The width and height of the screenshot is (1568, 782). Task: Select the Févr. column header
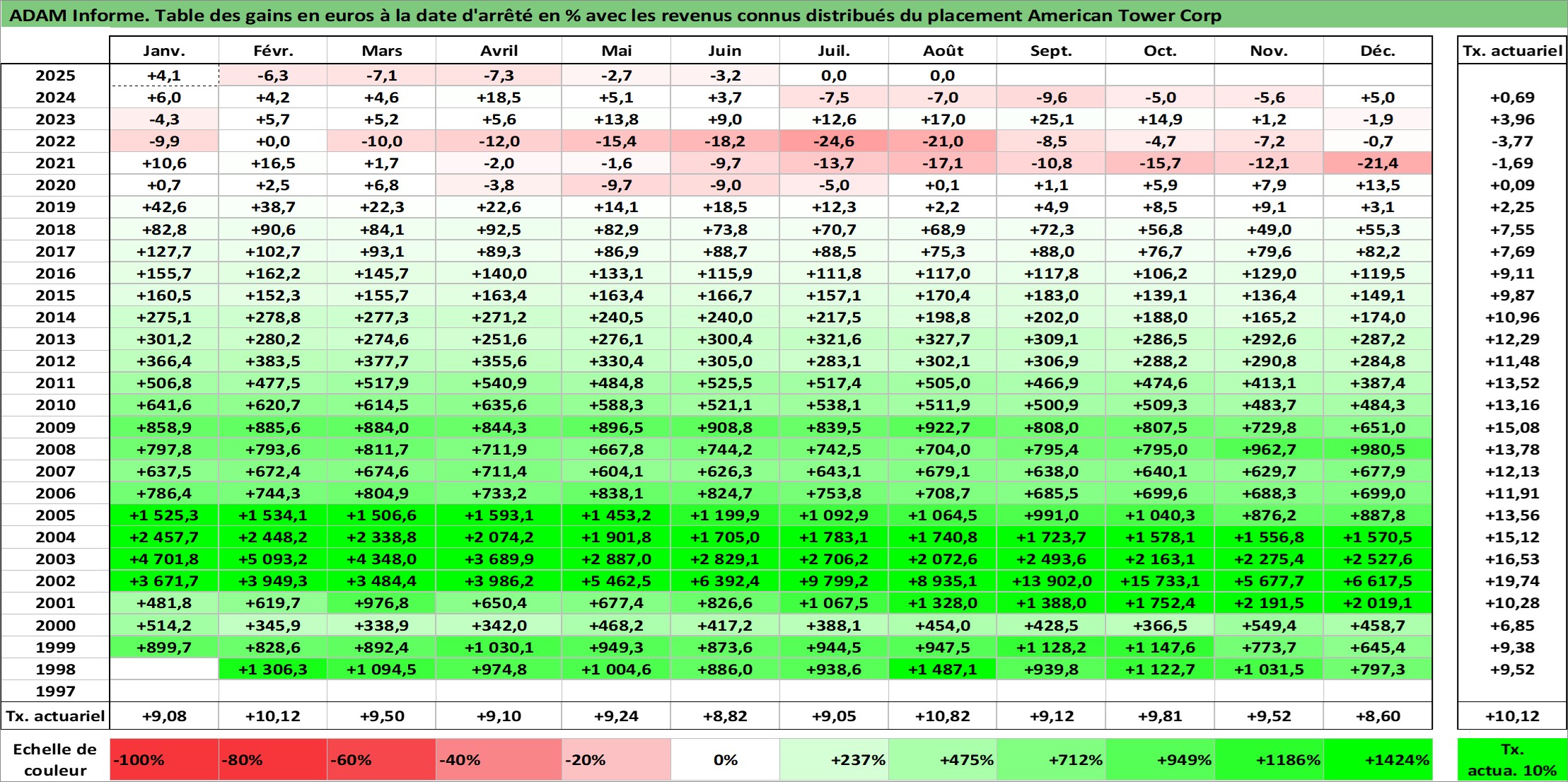(273, 51)
